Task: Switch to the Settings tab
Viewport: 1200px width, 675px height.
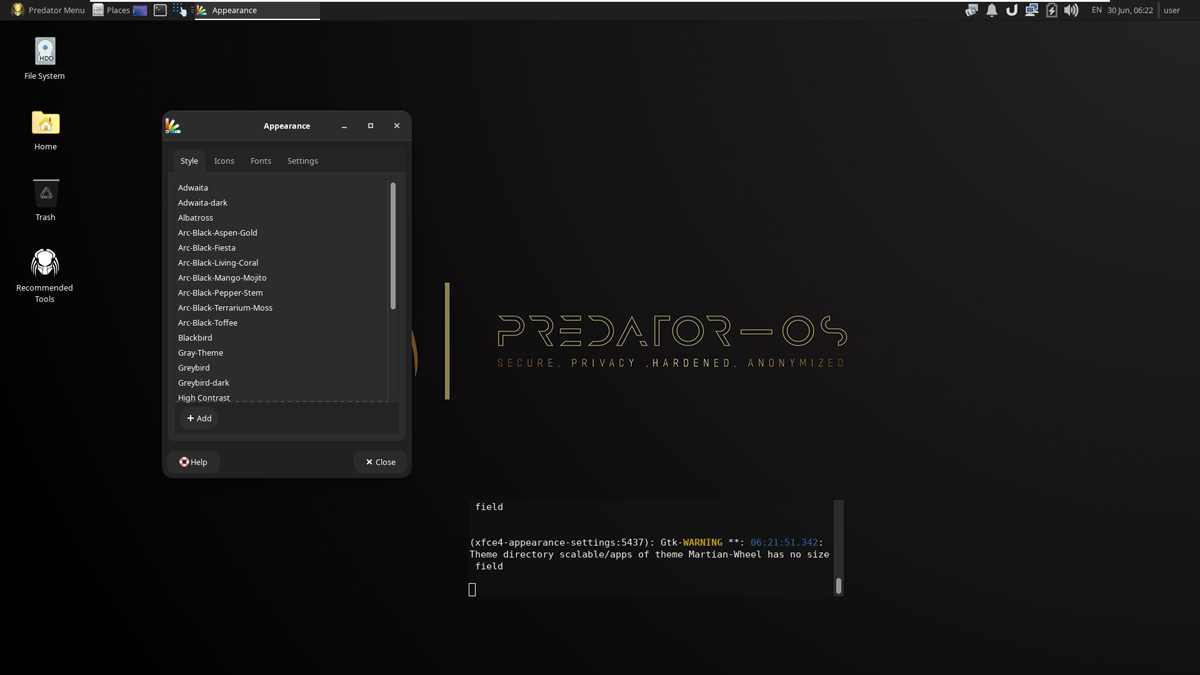Action: 303,161
